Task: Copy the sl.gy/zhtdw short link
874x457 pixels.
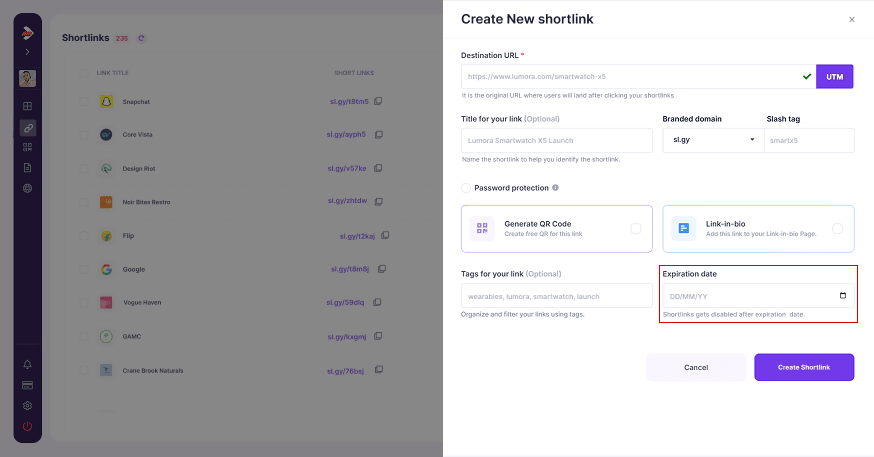Action: pyautogui.click(x=378, y=201)
